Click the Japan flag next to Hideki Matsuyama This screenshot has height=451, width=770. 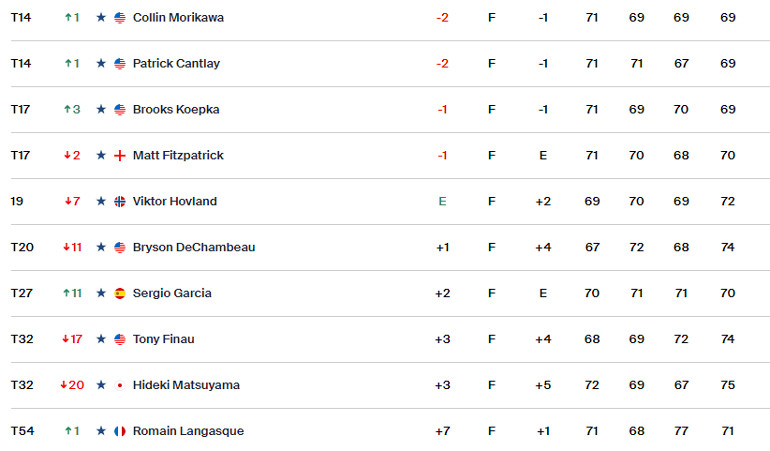[x=120, y=385]
